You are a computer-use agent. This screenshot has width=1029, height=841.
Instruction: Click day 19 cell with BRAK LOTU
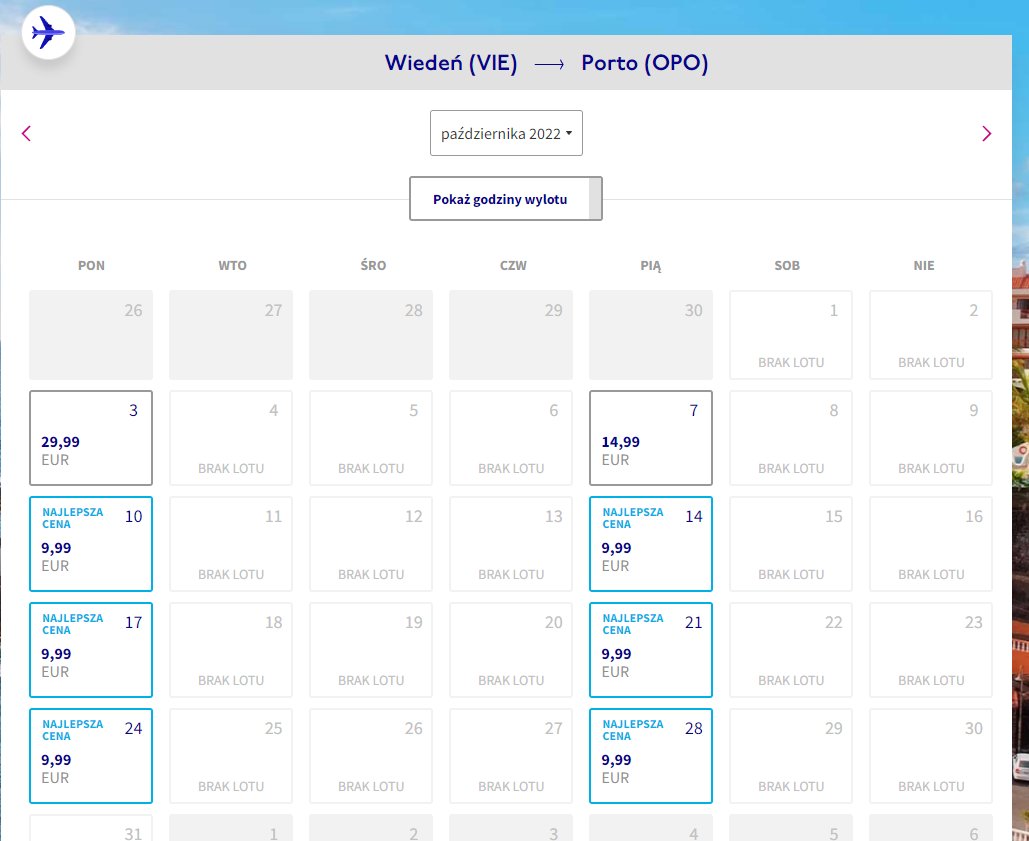coord(371,650)
